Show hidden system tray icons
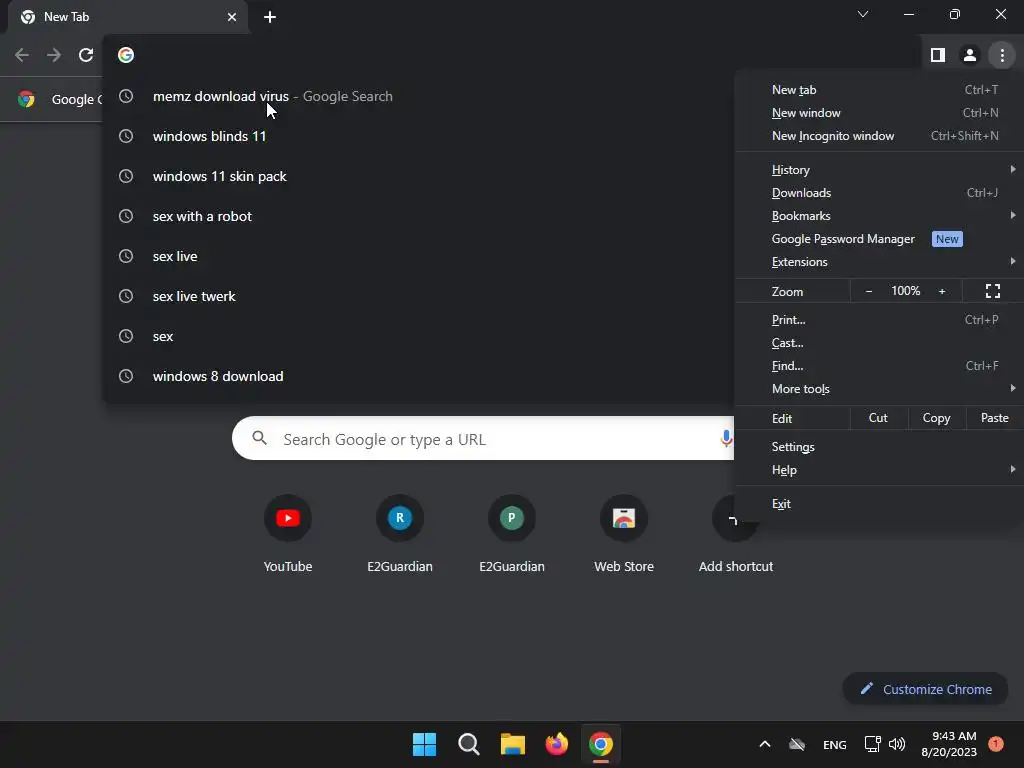Screen dimensions: 1024x768 pyautogui.click(x=765, y=744)
